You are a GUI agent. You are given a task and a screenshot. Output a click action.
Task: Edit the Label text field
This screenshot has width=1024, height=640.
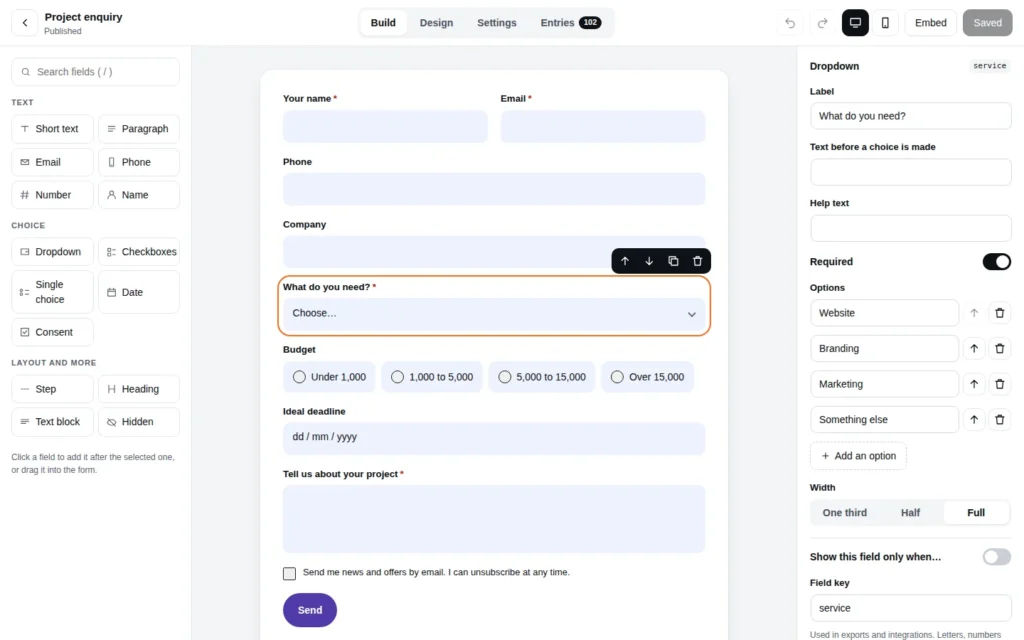[x=910, y=116]
